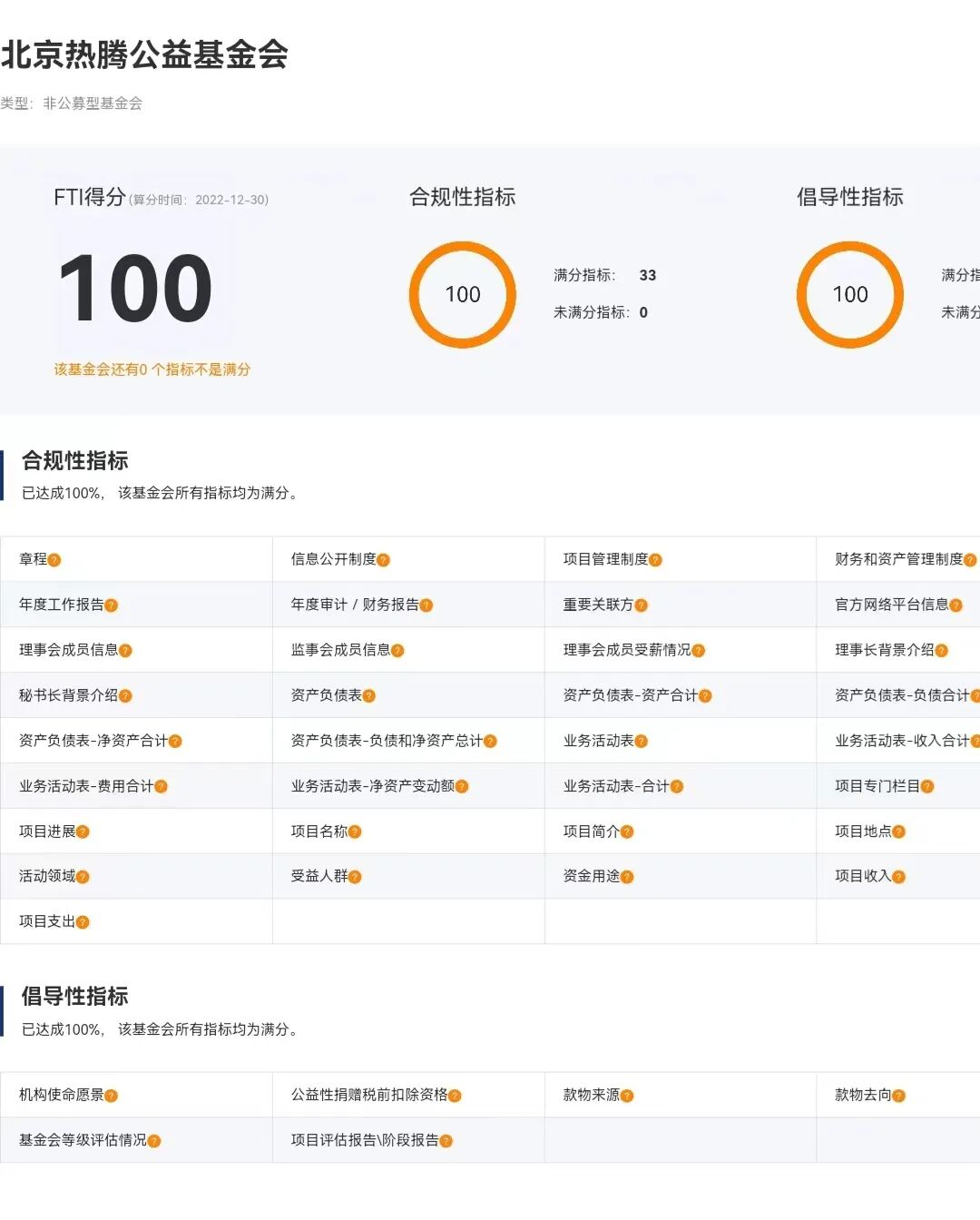
Task: Click the question mark beside 款物来源
Action: 627,1095
